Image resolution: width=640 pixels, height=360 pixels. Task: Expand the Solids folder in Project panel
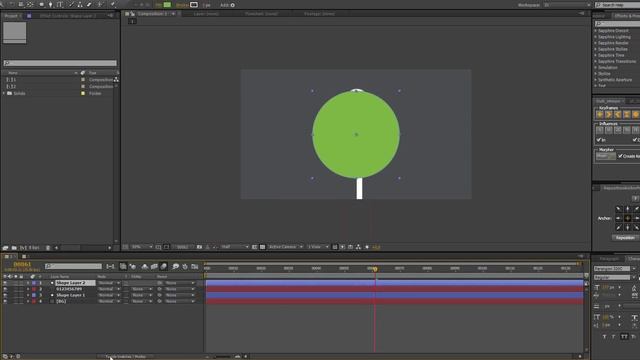point(4,93)
